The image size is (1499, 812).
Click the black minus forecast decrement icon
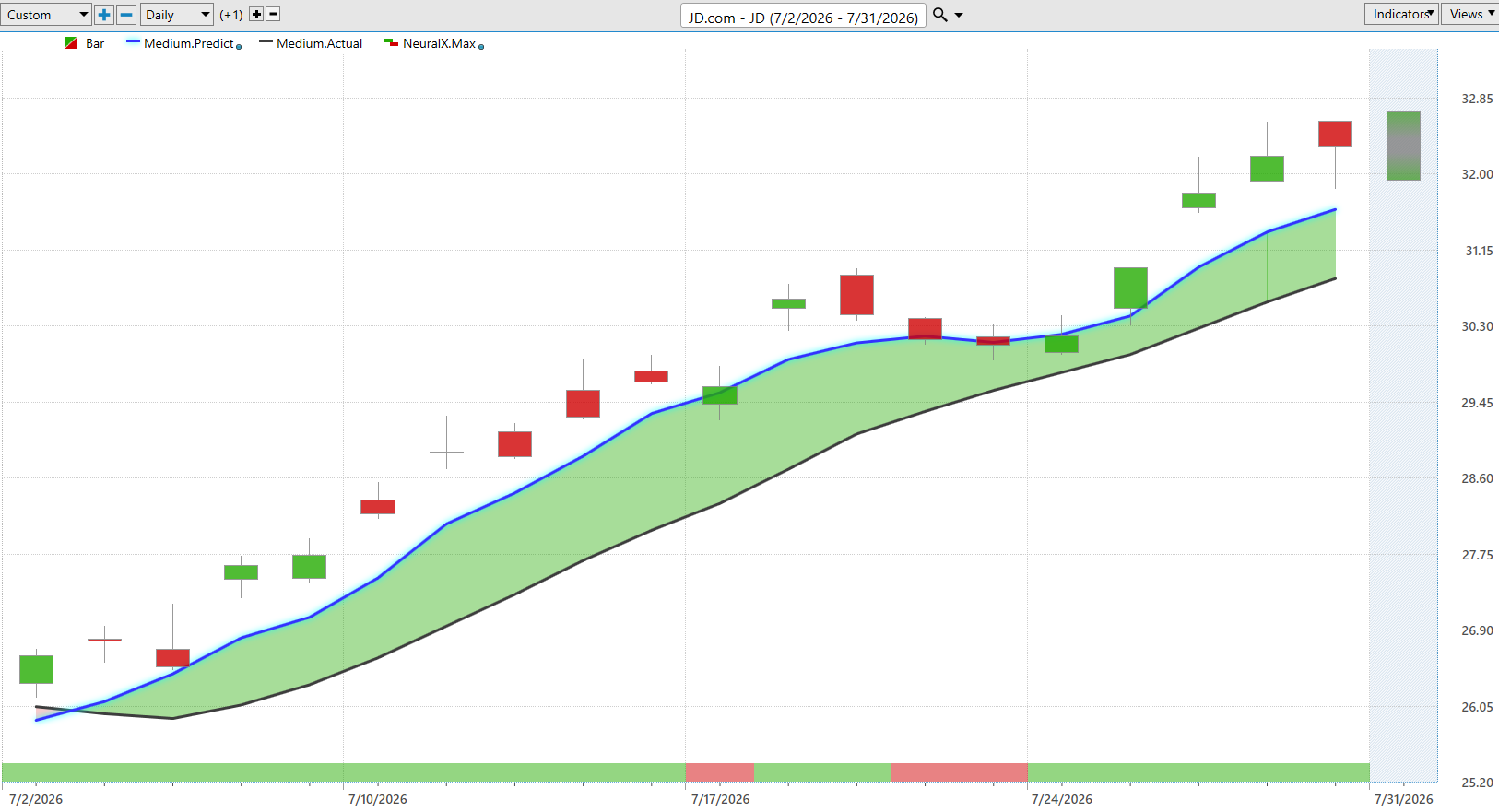[273, 15]
